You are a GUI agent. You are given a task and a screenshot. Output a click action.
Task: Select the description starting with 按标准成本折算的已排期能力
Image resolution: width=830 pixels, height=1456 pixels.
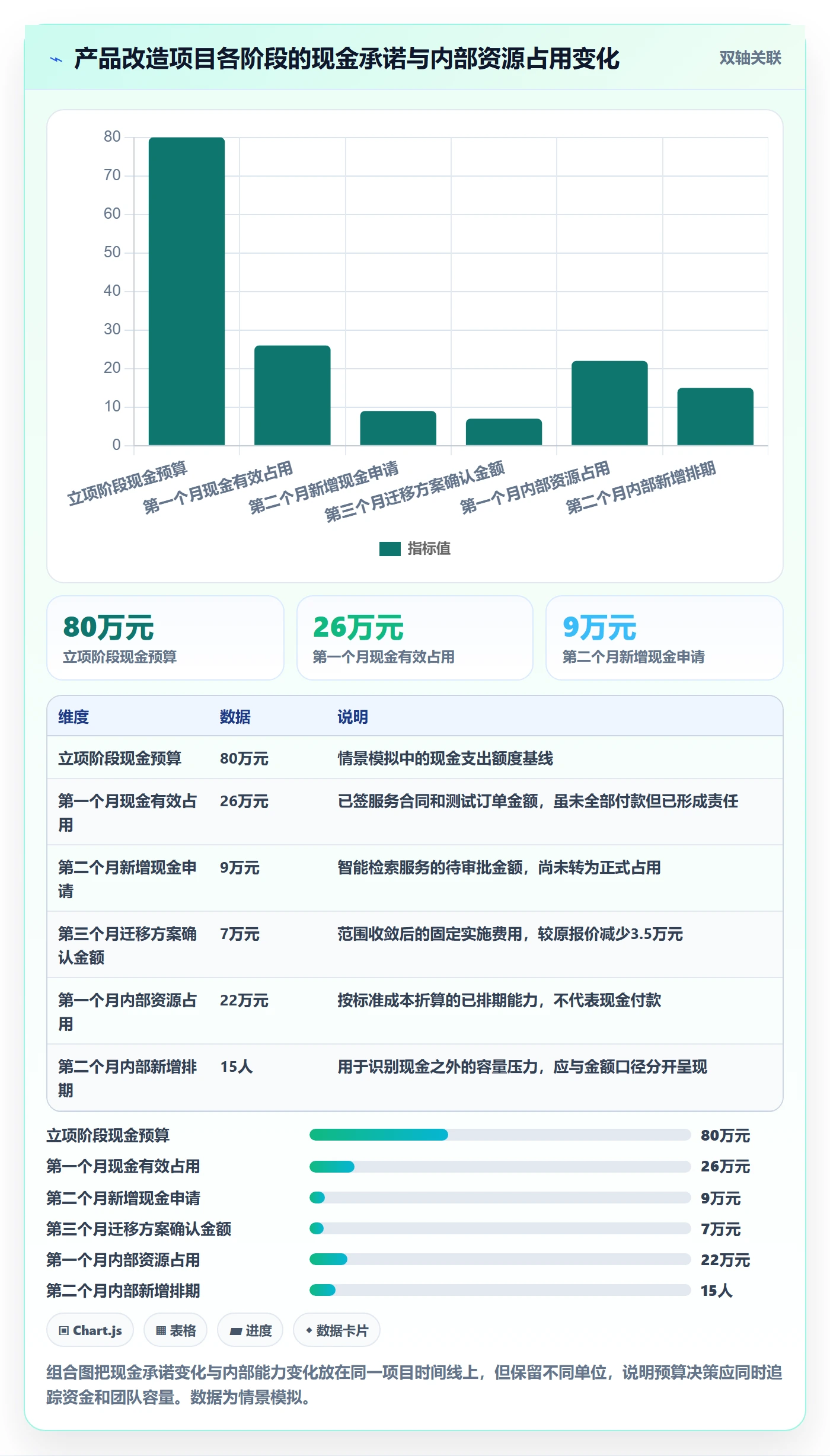point(499,1001)
